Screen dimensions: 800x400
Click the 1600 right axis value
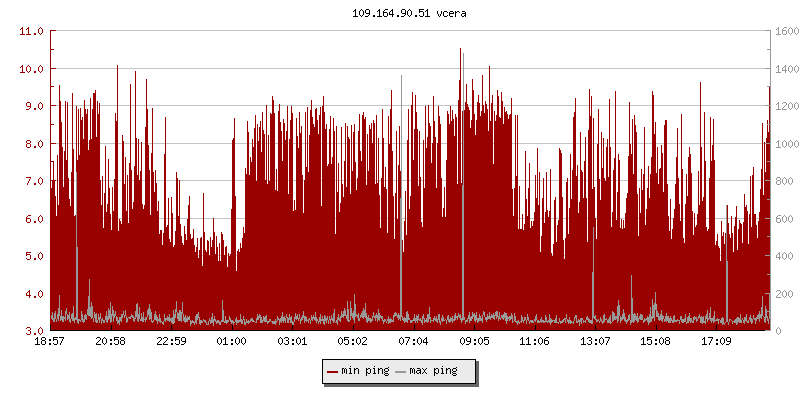(786, 31)
